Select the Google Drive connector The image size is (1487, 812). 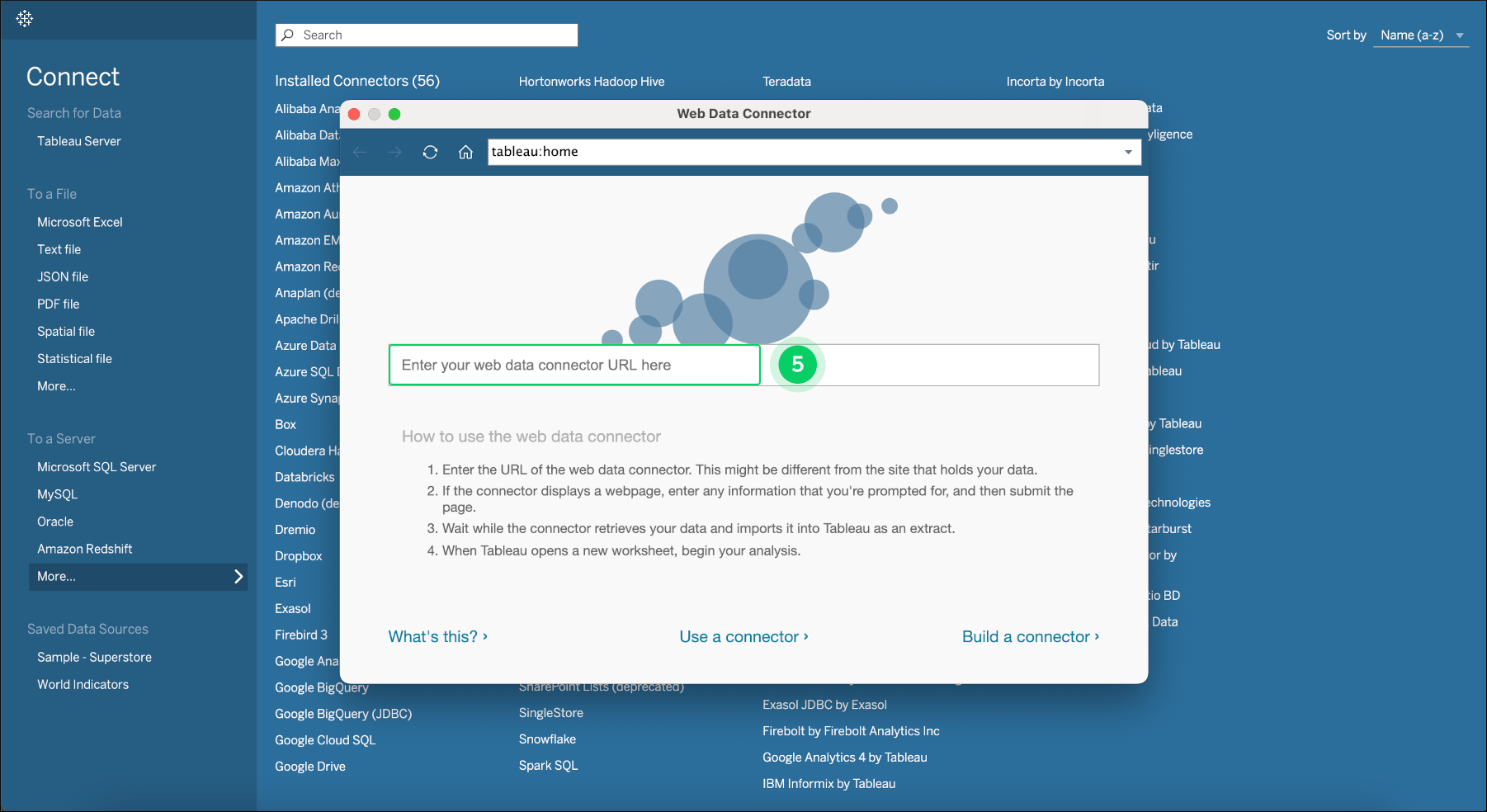click(x=310, y=767)
